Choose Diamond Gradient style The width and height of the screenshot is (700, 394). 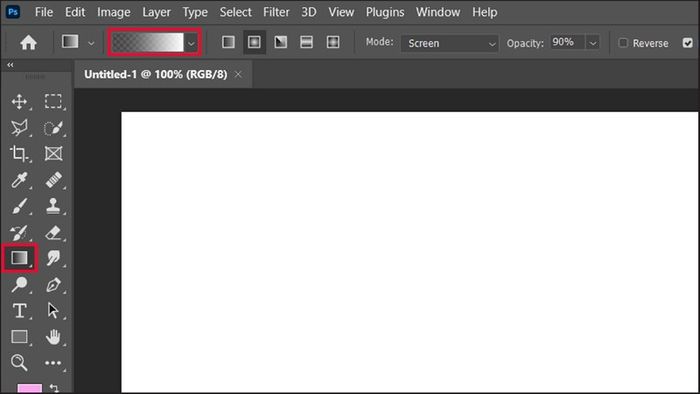coord(333,42)
